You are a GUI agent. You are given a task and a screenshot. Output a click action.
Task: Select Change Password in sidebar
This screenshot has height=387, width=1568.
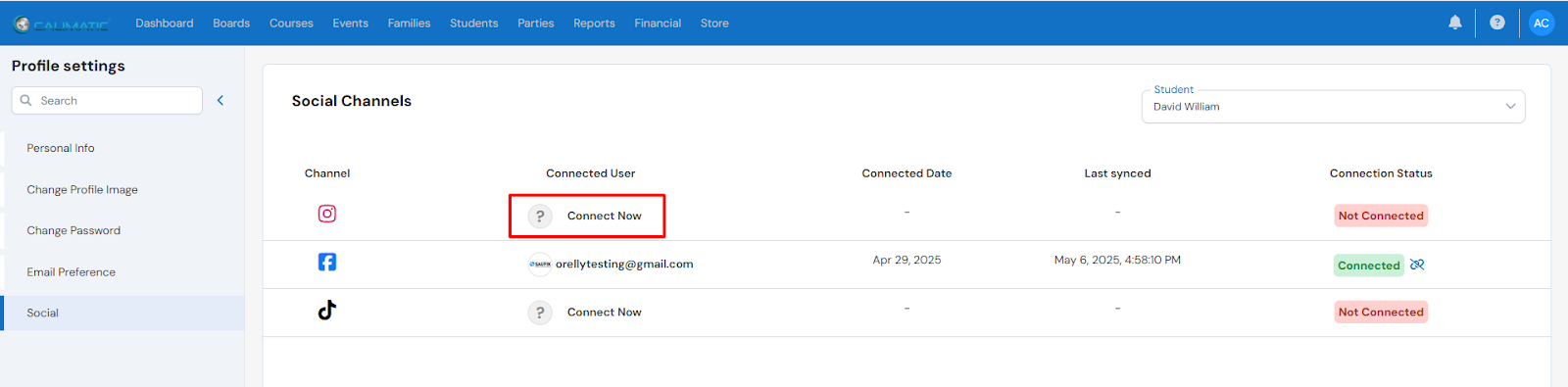(73, 230)
